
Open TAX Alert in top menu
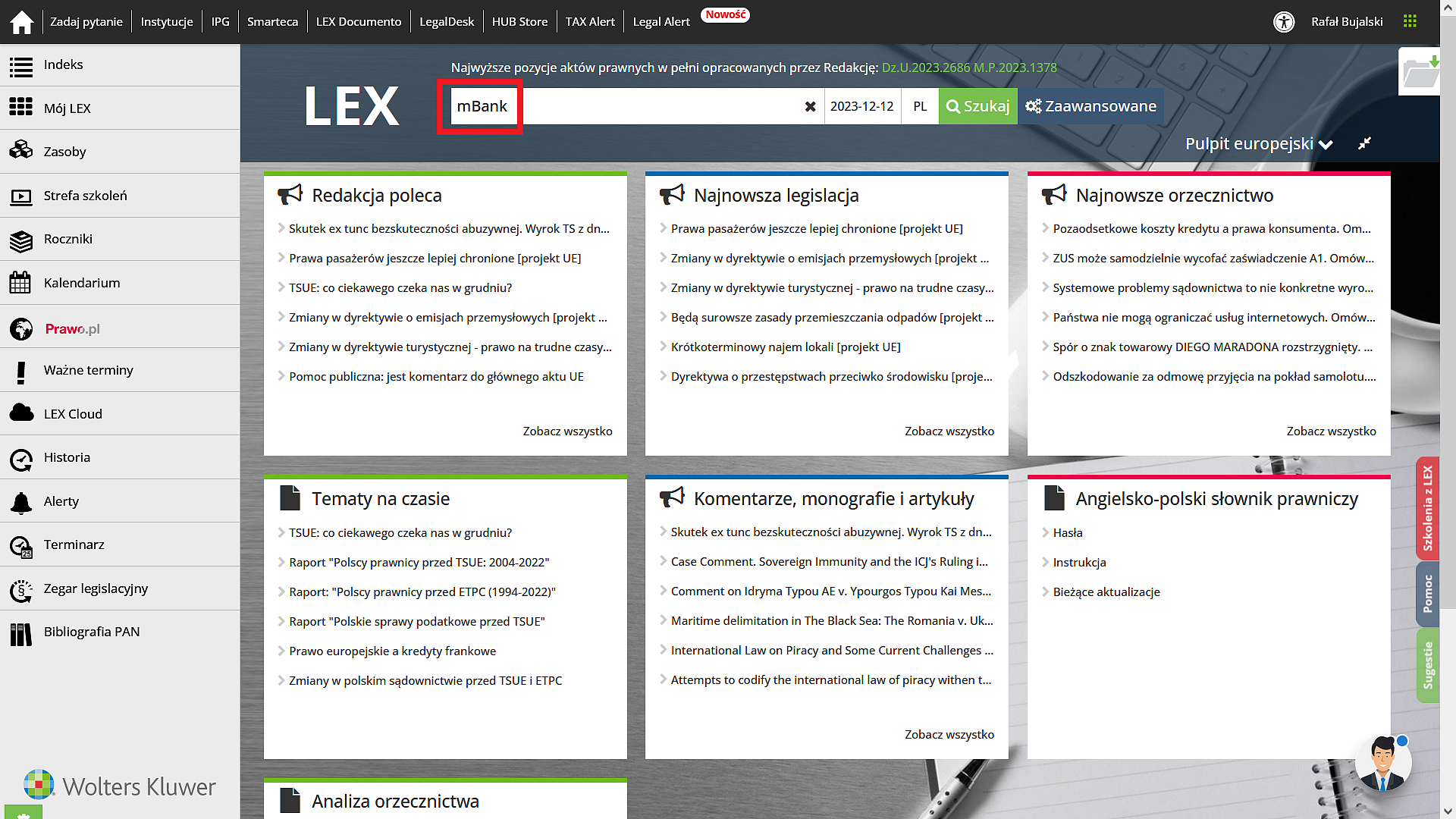590,22
